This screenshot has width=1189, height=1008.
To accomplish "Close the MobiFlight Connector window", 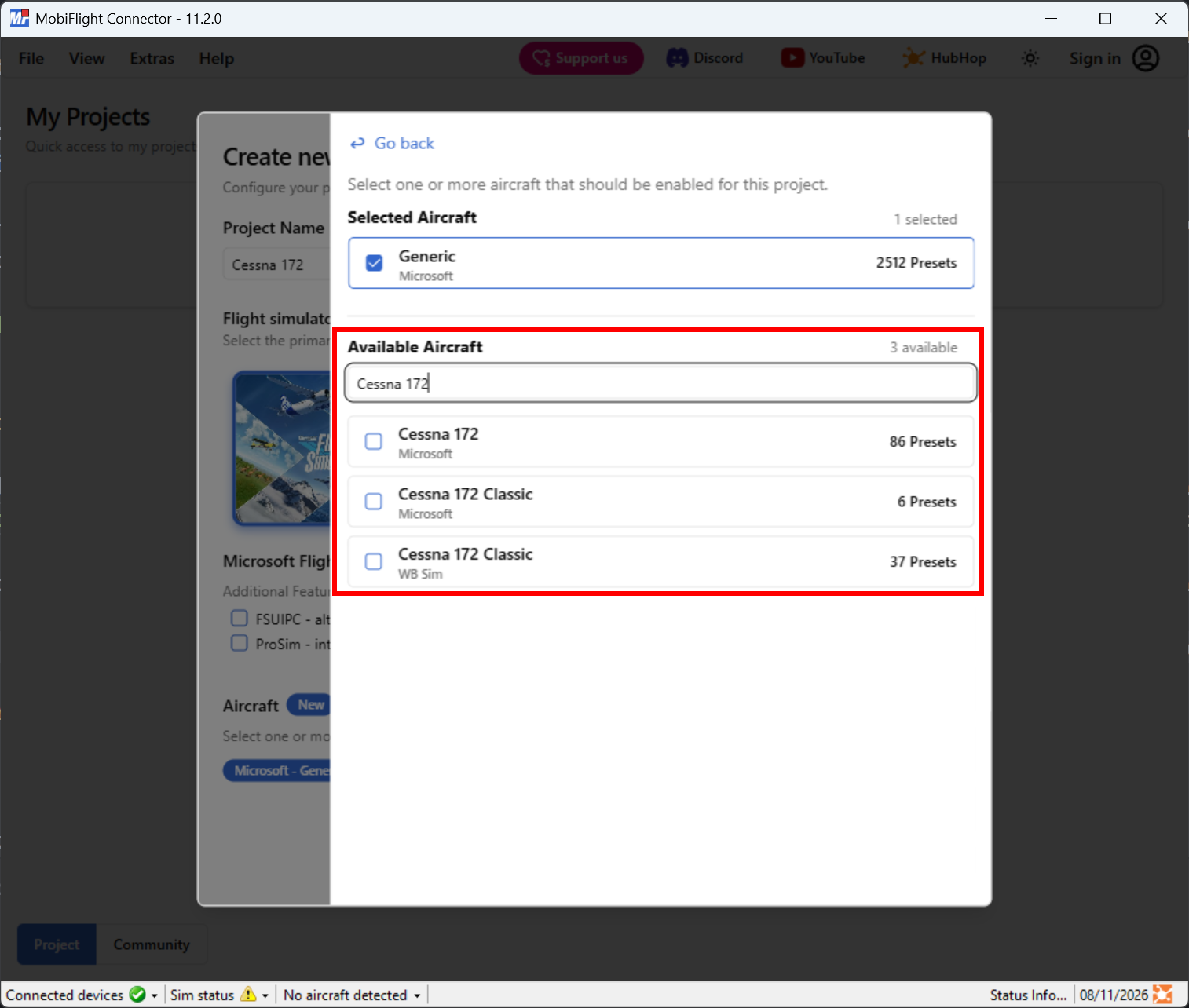I will pyautogui.click(x=1161, y=18).
